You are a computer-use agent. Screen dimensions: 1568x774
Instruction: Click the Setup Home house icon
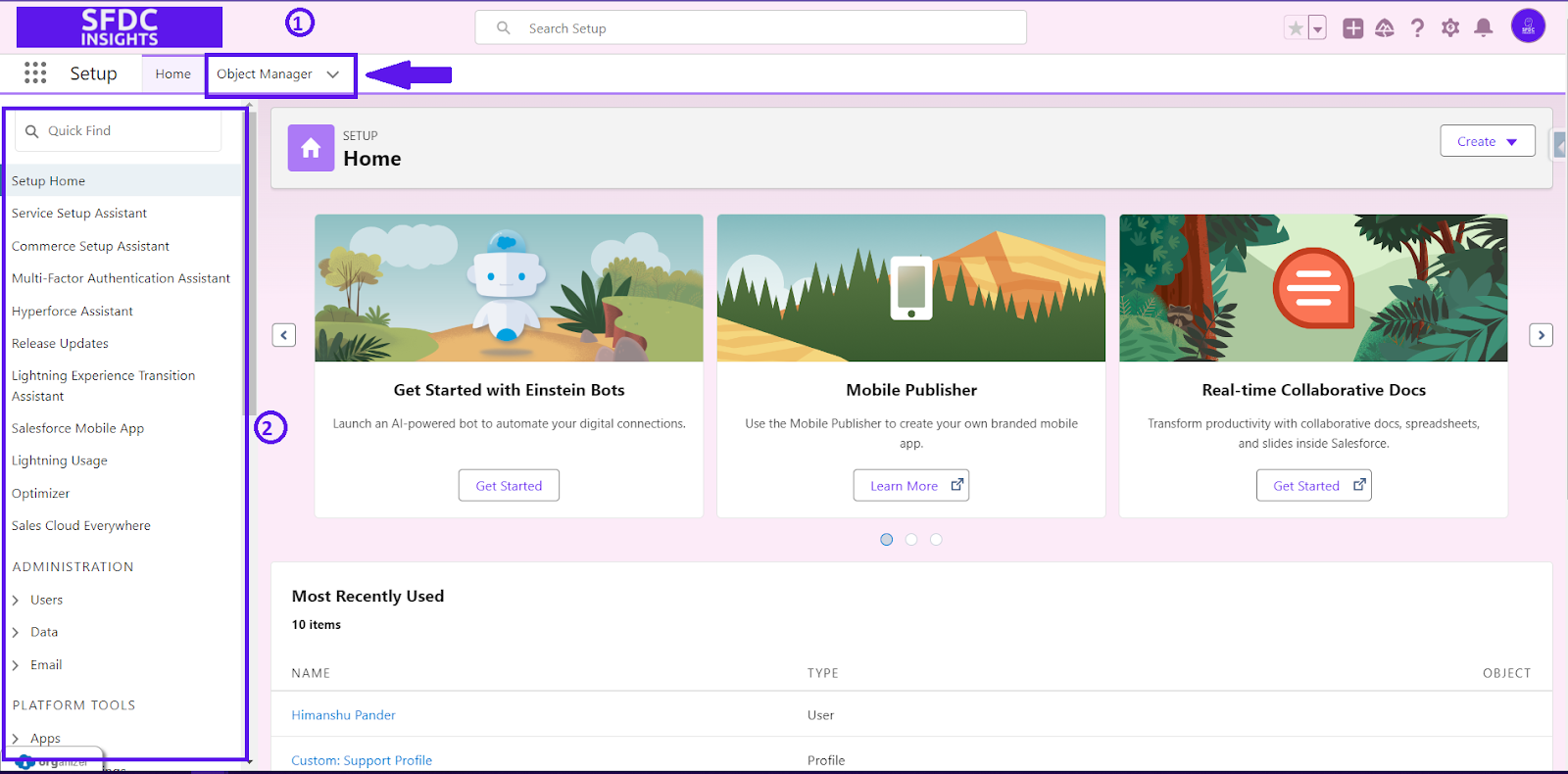click(x=311, y=148)
